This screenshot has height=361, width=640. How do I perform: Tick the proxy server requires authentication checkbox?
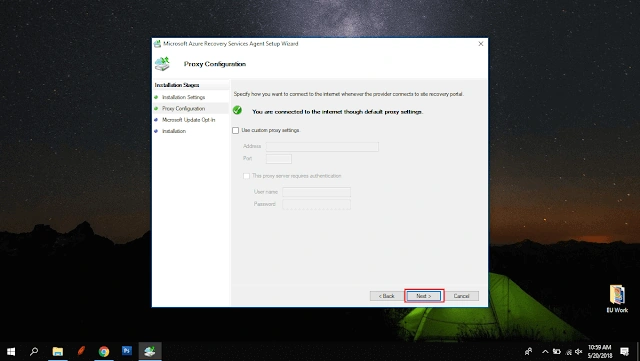(246, 176)
